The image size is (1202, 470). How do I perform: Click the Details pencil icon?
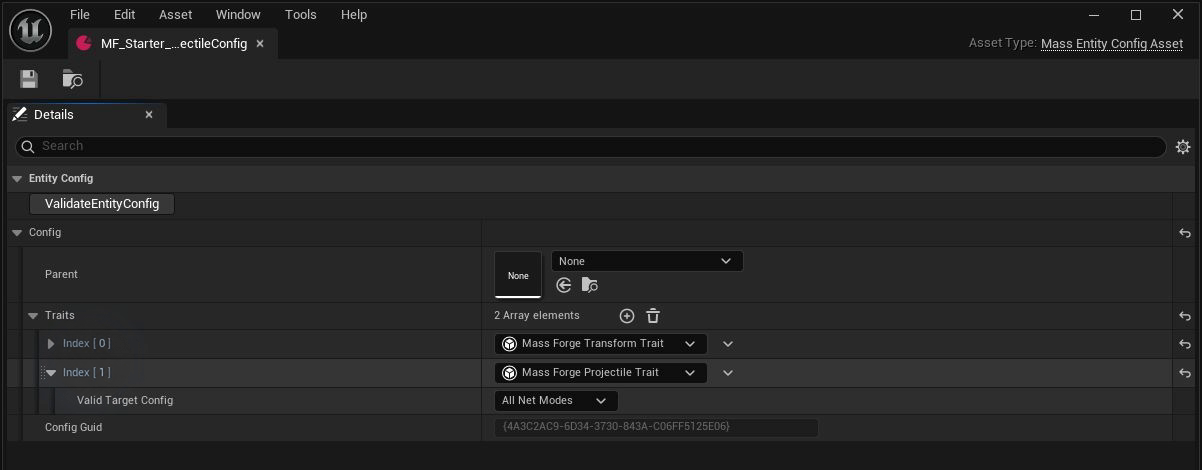[x=20, y=115]
